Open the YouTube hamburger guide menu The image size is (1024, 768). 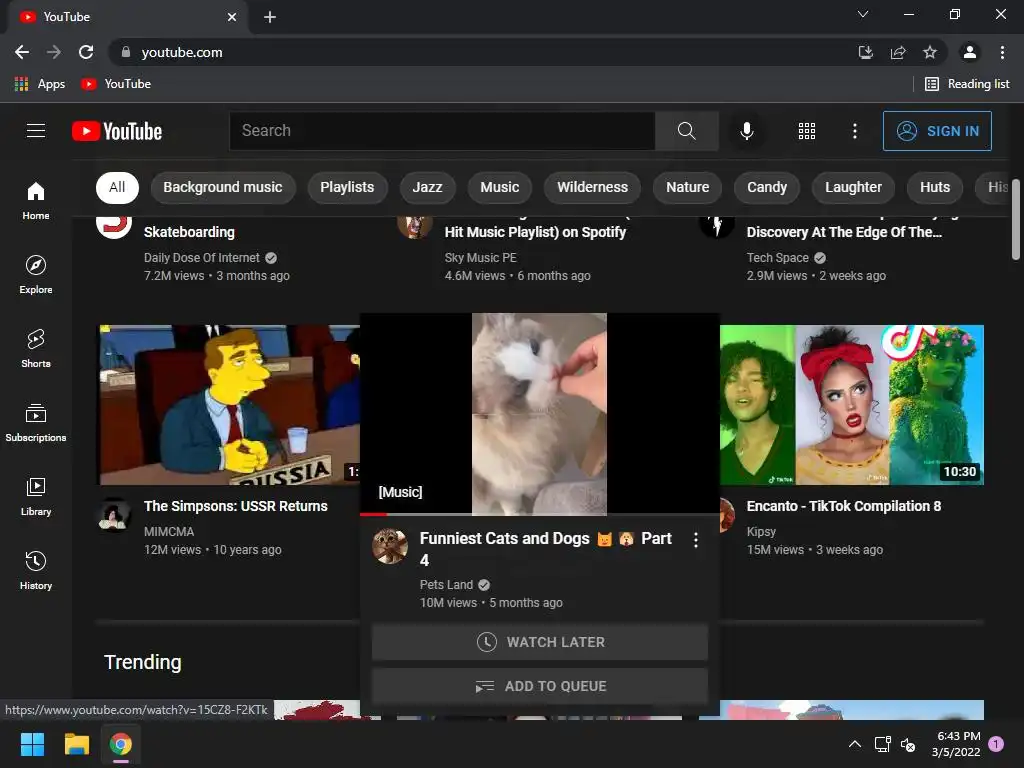pyautogui.click(x=36, y=131)
